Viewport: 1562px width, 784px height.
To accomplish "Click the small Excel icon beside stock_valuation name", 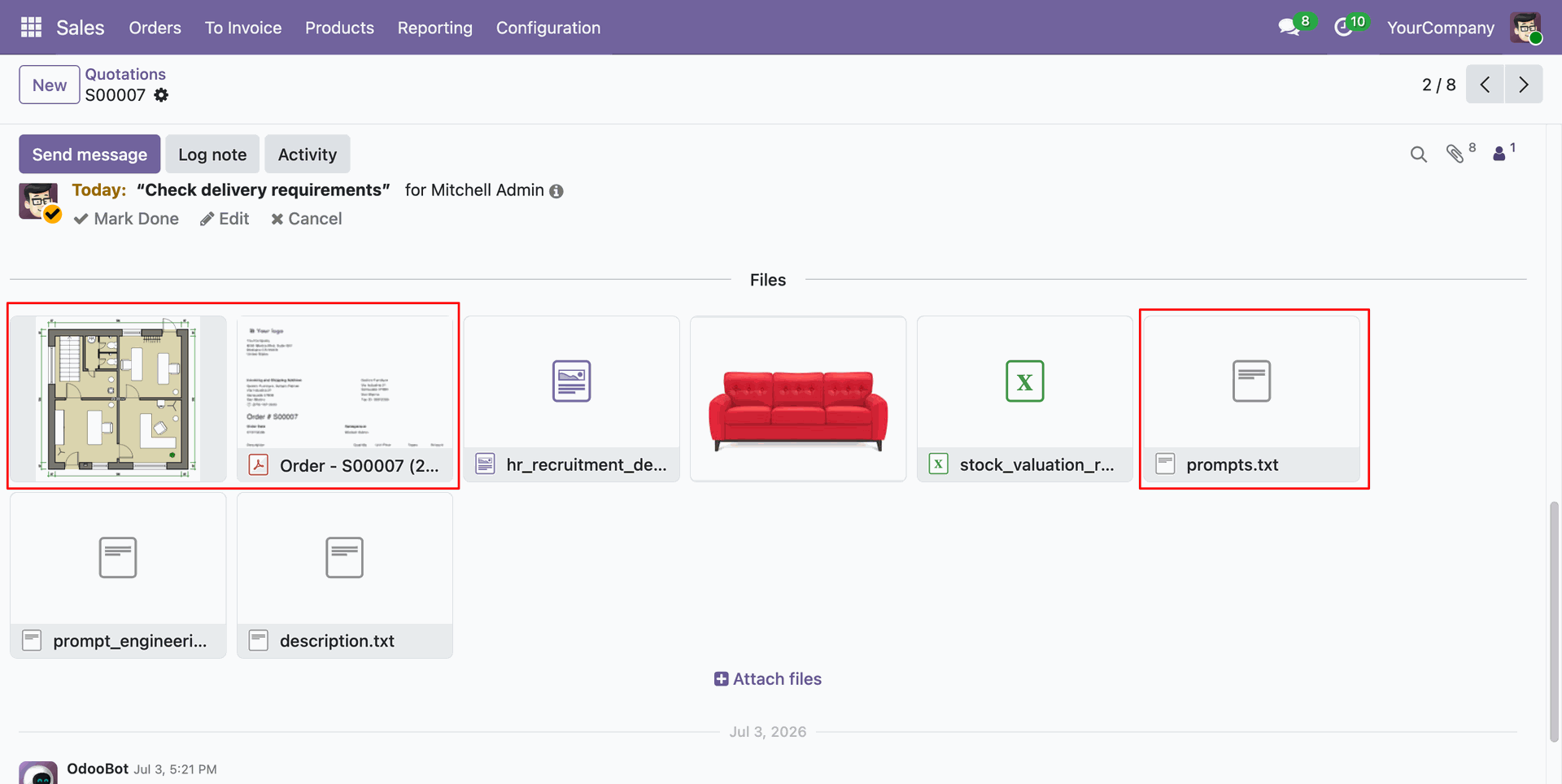I will tap(939, 464).
